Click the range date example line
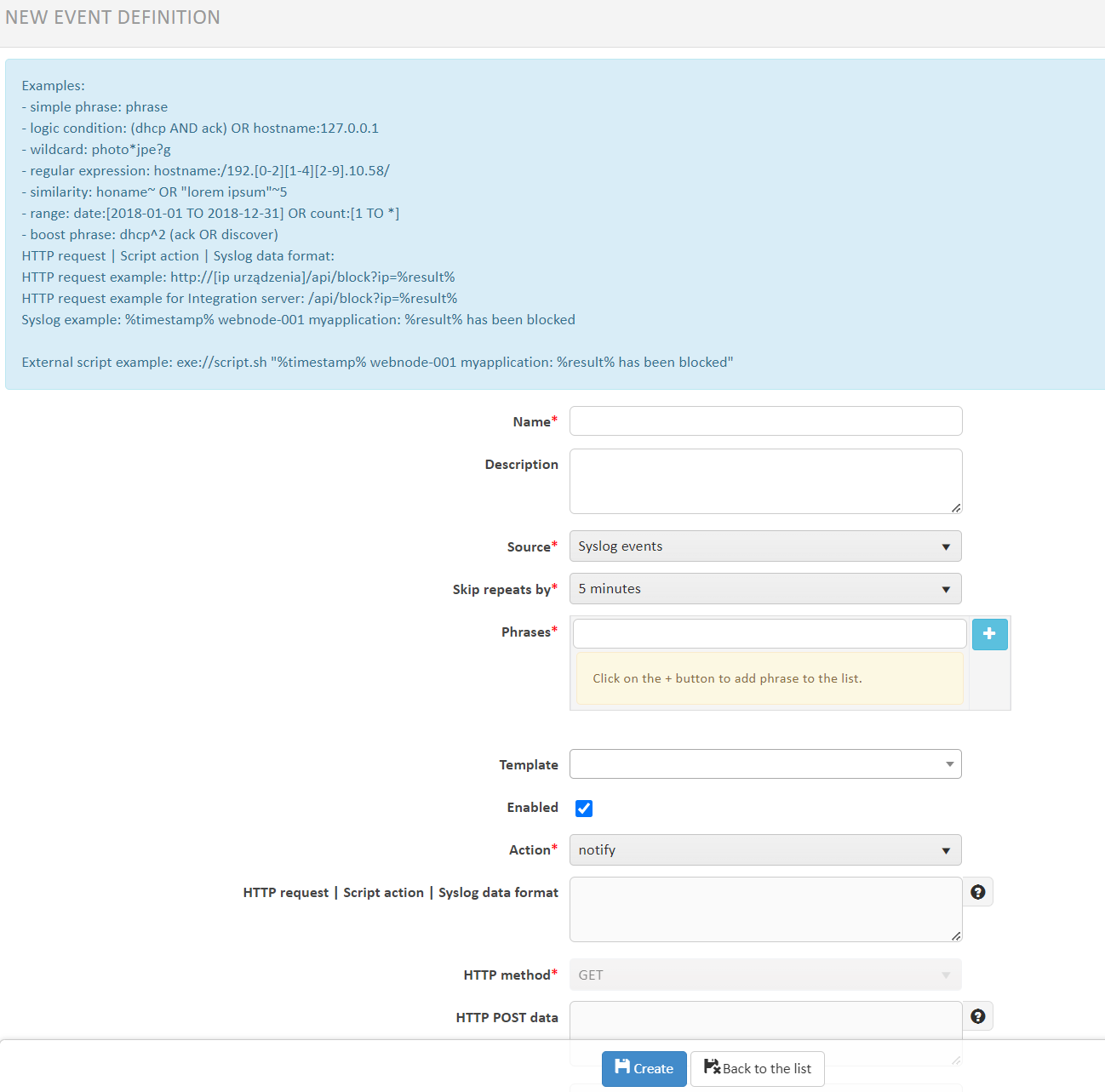The width and height of the screenshot is (1105, 1092). [210, 214]
